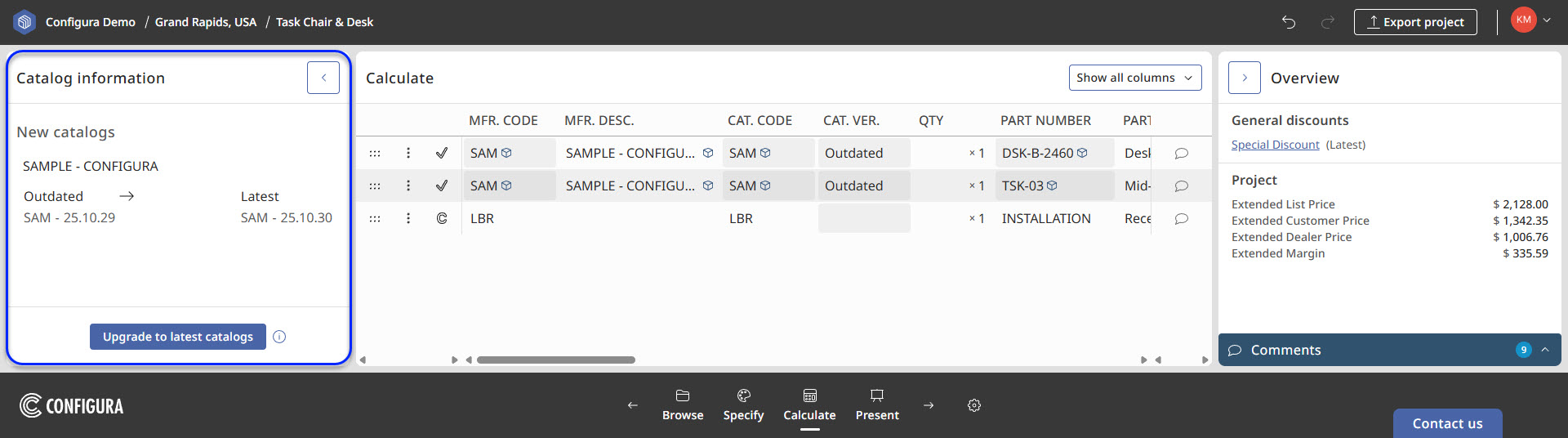Expand the user menu chevron beside KM
Image resolution: width=1568 pixels, height=438 pixels.
click(x=1547, y=20)
